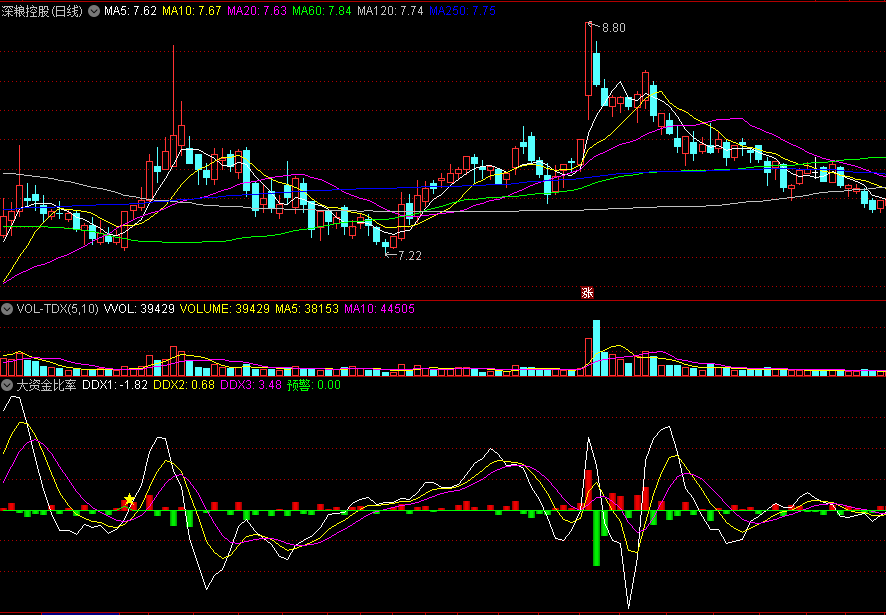Screen dimensions: 886x615
Task: Click the DDX1: -1.82 value
Action: coord(115,386)
